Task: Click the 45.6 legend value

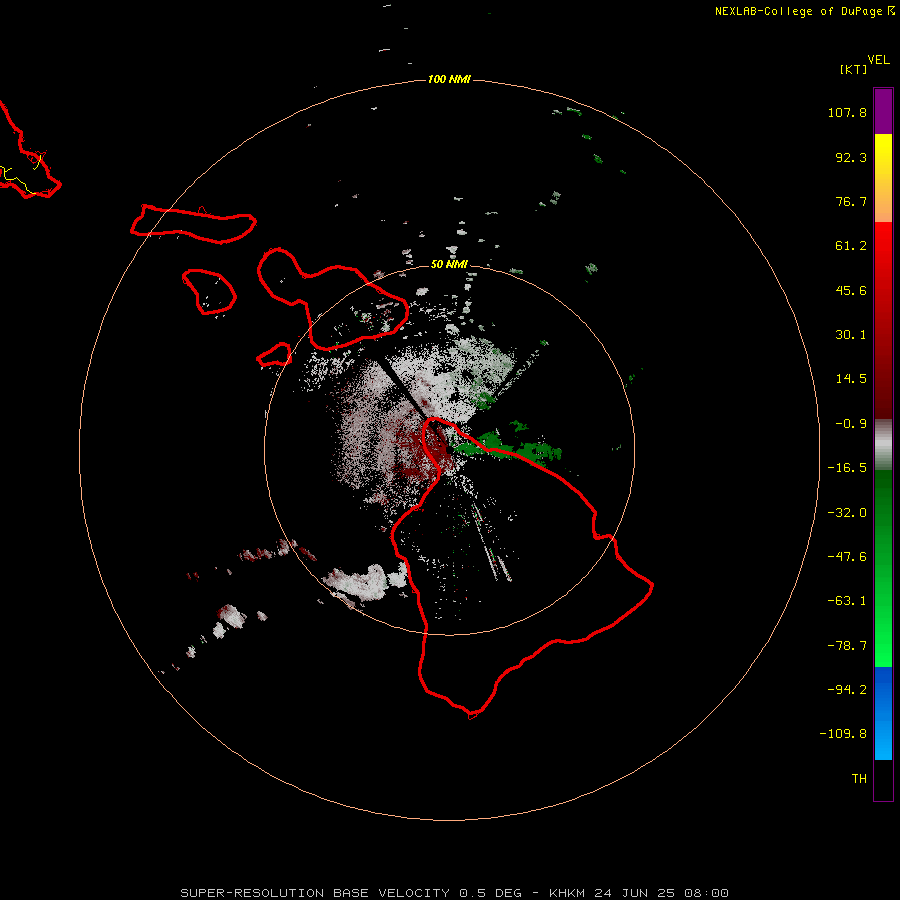Action: tap(851, 290)
